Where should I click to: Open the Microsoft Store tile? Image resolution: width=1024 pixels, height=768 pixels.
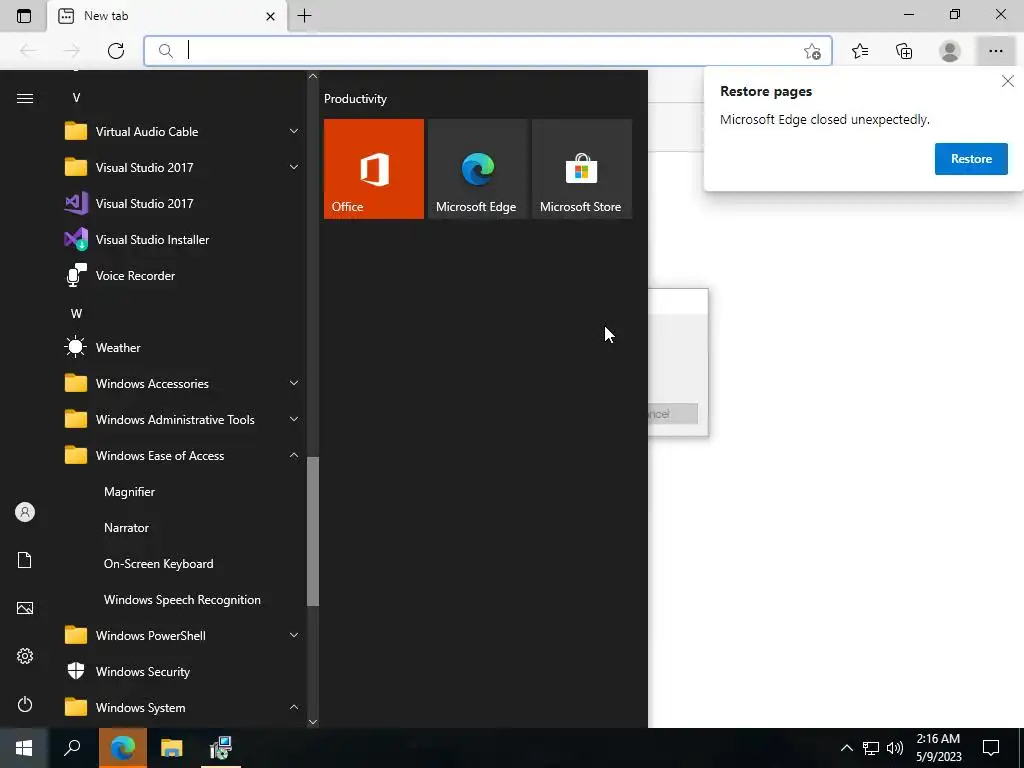click(x=582, y=168)
